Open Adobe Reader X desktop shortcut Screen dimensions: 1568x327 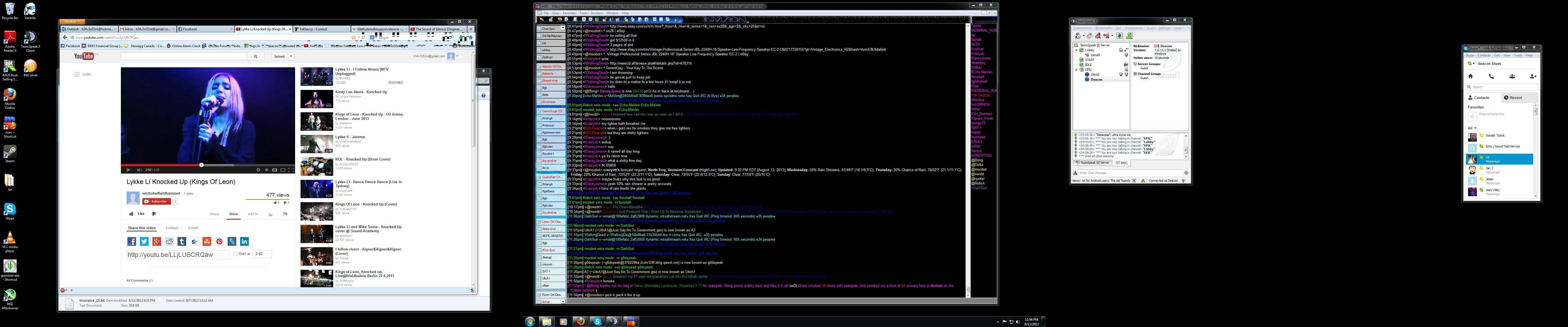click(x=10, y=41)
